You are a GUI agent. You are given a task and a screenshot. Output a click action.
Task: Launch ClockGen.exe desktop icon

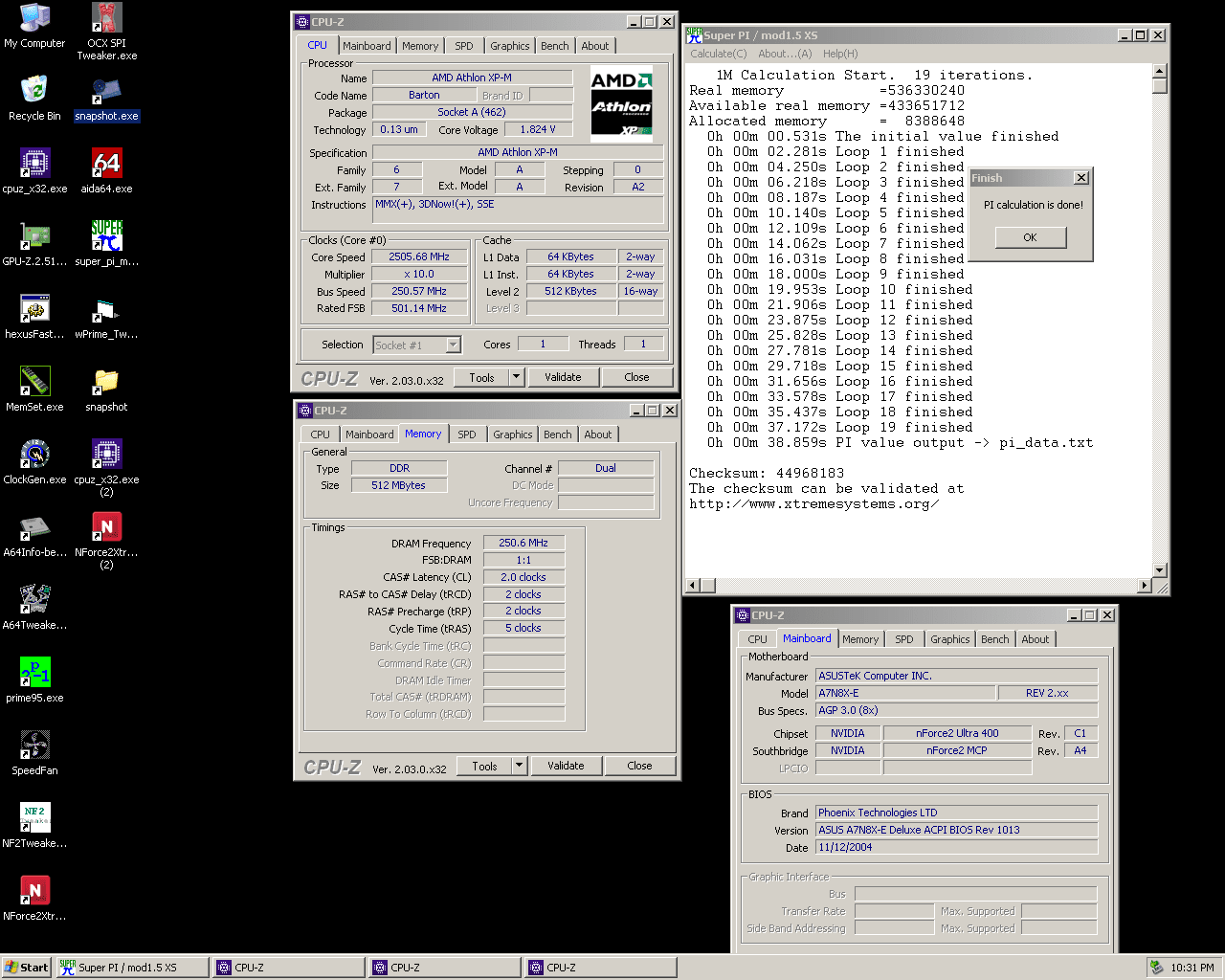click(x=34, y=462)
